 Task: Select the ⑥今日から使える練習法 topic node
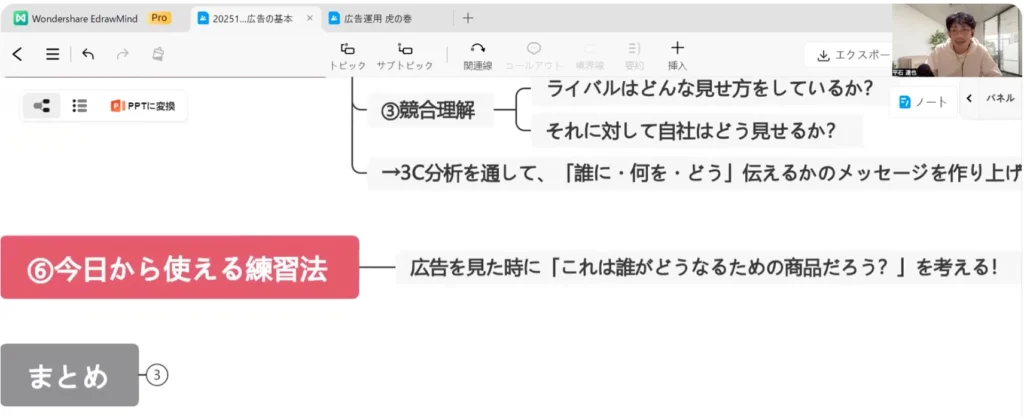point(179,267)
